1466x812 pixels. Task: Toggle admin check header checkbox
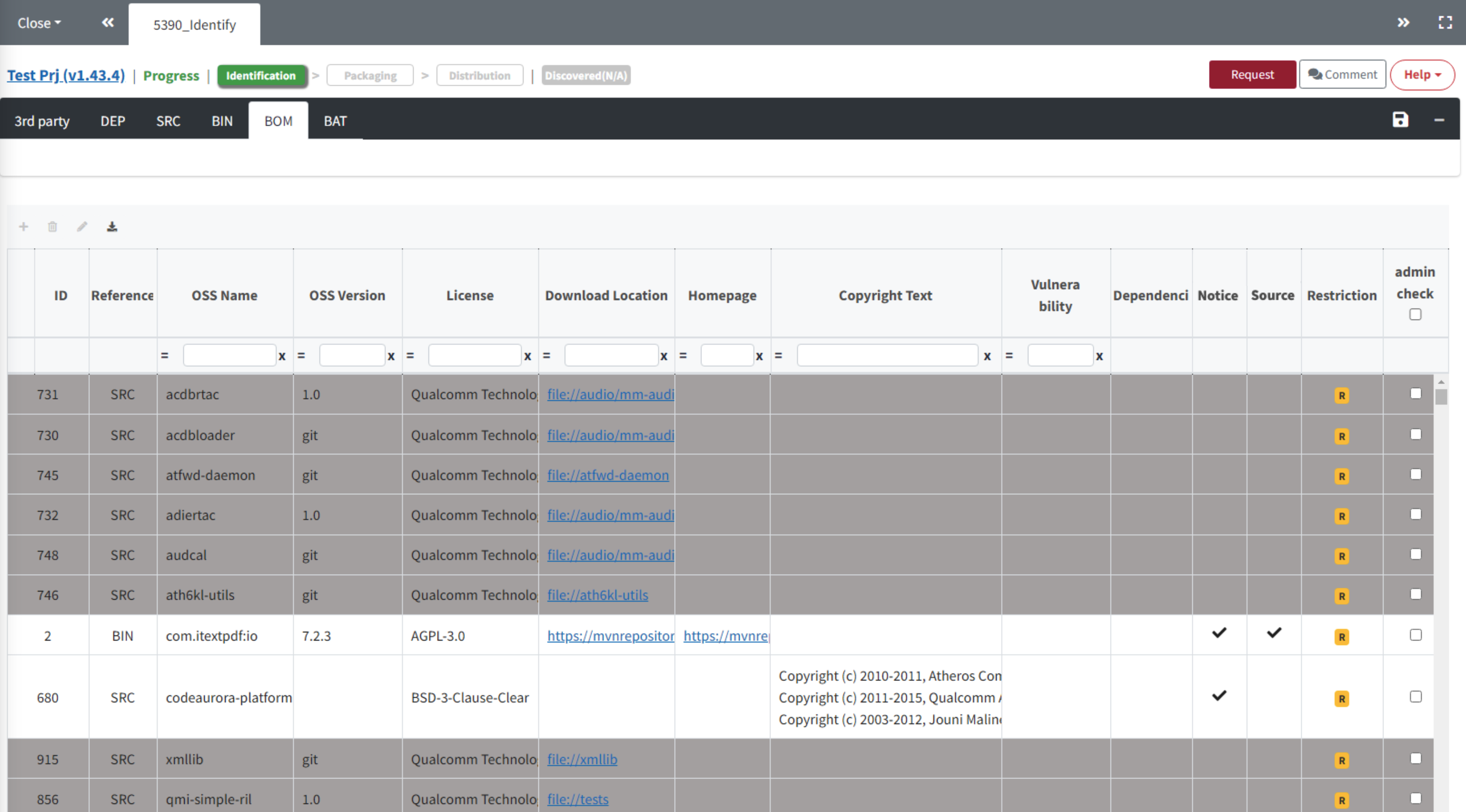click(1415, 314)
